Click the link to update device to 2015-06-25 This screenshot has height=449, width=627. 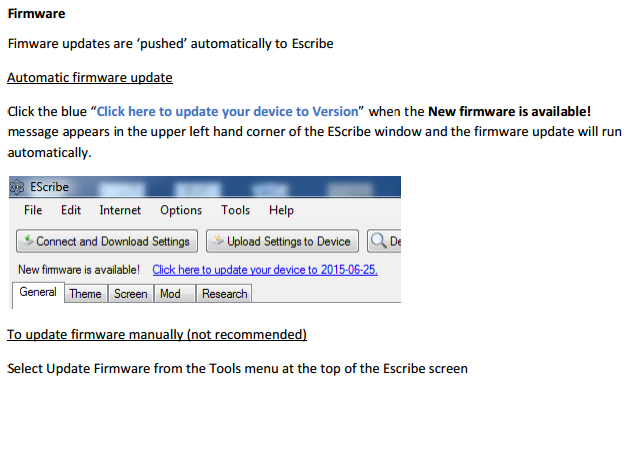265,270
